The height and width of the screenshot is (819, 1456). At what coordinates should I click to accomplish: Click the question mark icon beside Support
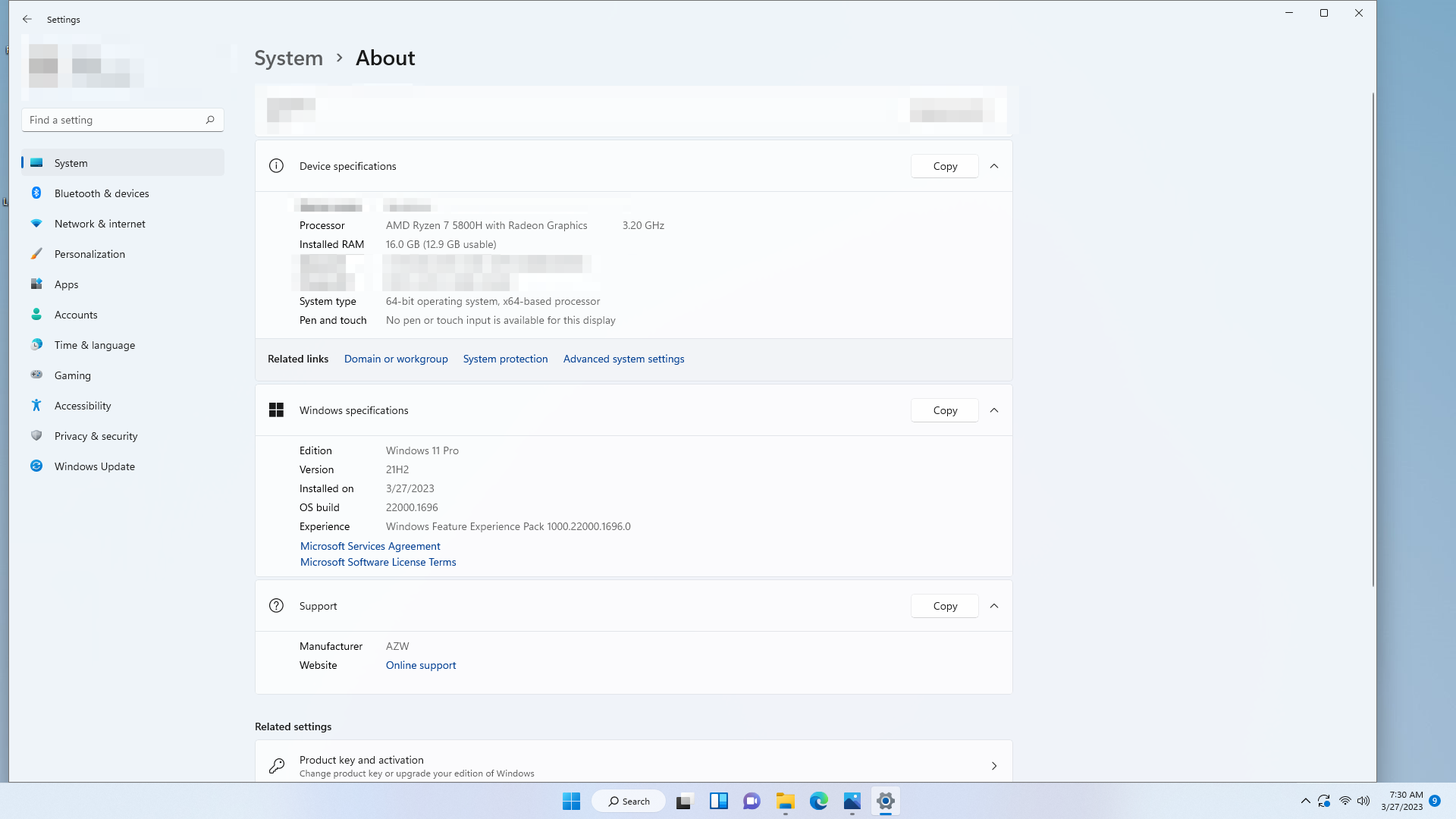(x=276, y=606)
